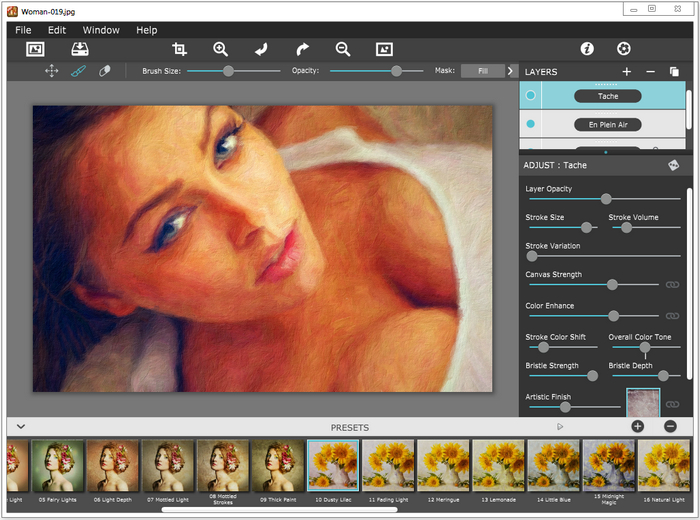The image size is (700, 520).
Task: Click the Canvas Strength slider handle
Action: (612, 284)
